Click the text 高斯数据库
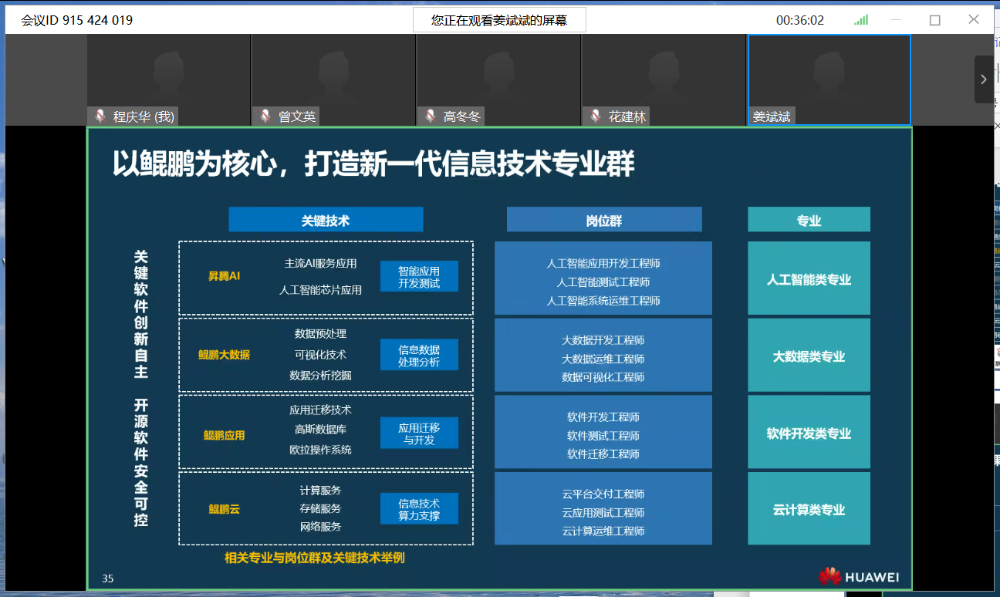 tap(320, 429)
